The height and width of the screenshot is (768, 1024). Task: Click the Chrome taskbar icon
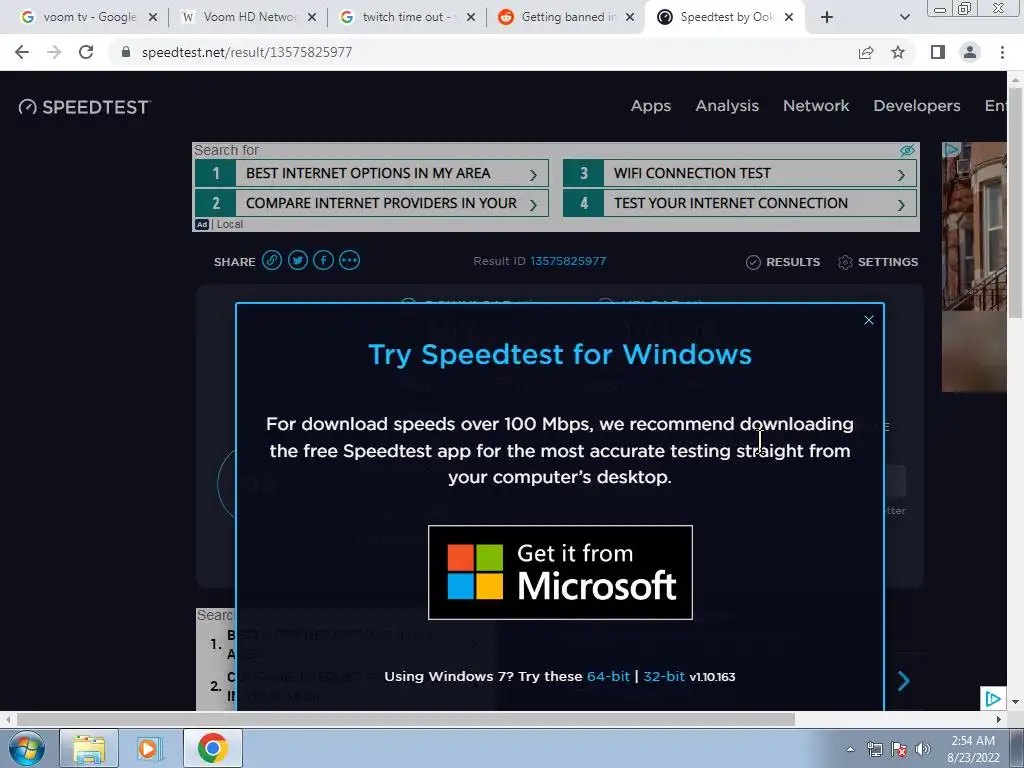click(213, 748)
